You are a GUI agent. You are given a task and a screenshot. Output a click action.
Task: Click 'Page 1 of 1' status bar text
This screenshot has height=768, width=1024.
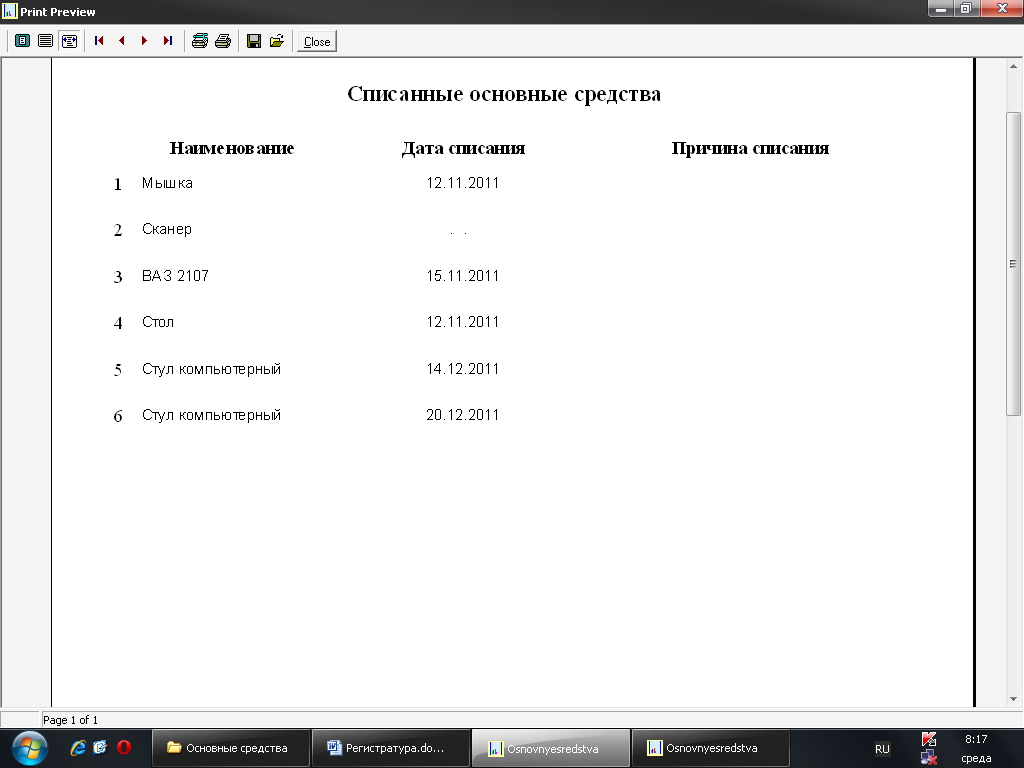[x=71, y=720]
